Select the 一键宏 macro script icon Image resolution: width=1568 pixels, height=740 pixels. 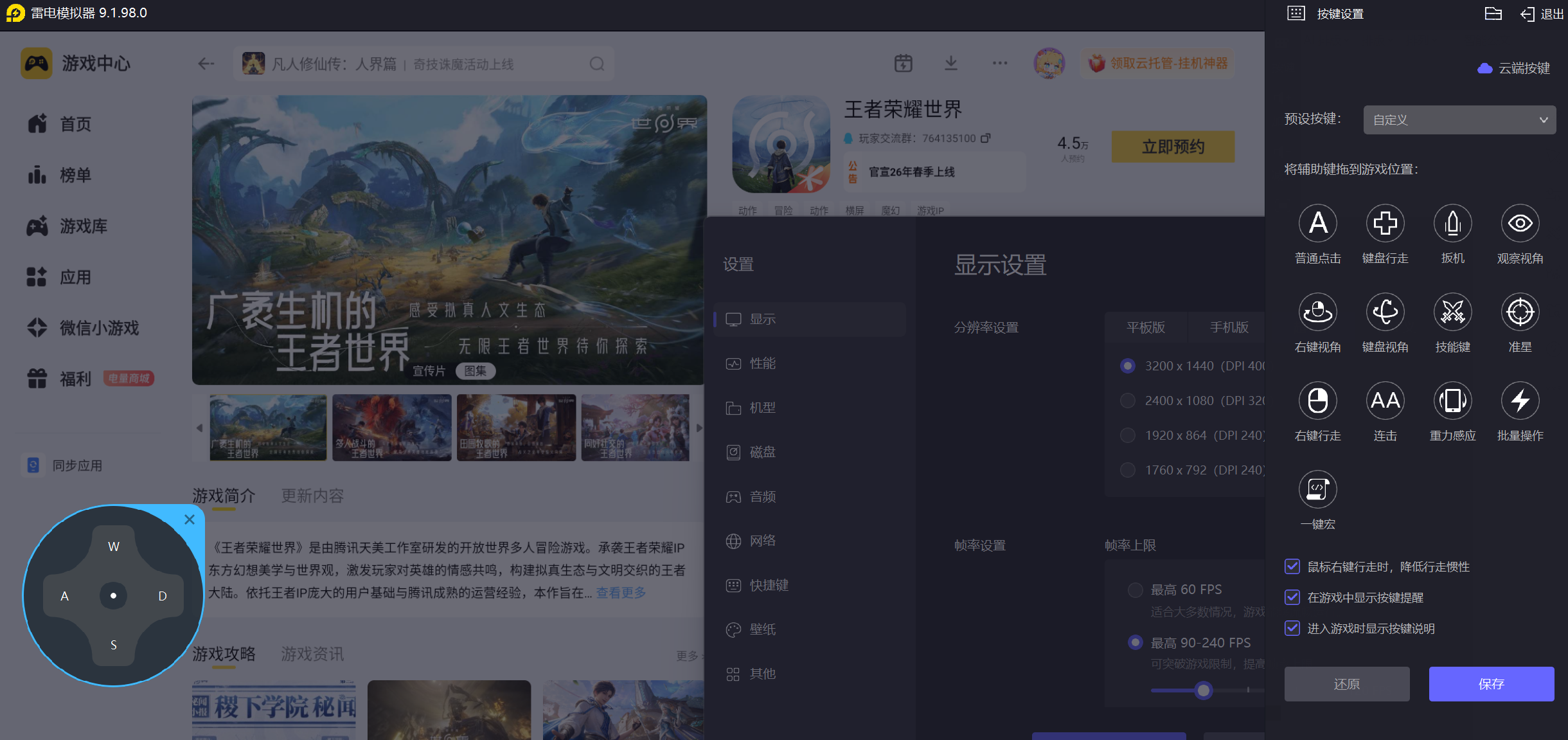[1317, 489]
